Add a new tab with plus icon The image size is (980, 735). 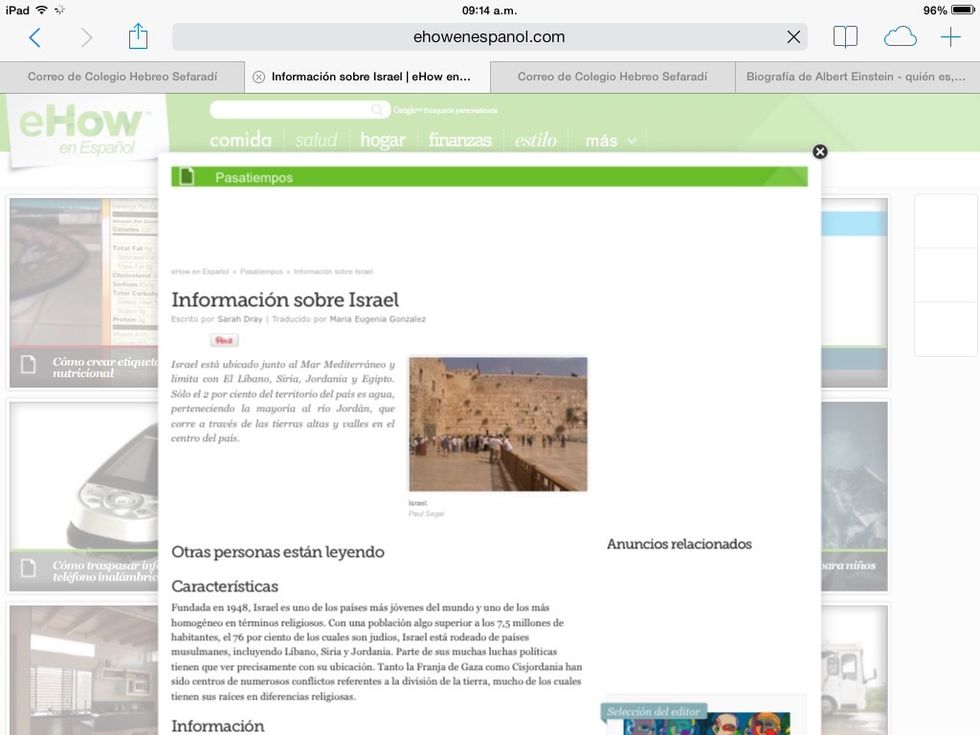[x=950, y=37]
